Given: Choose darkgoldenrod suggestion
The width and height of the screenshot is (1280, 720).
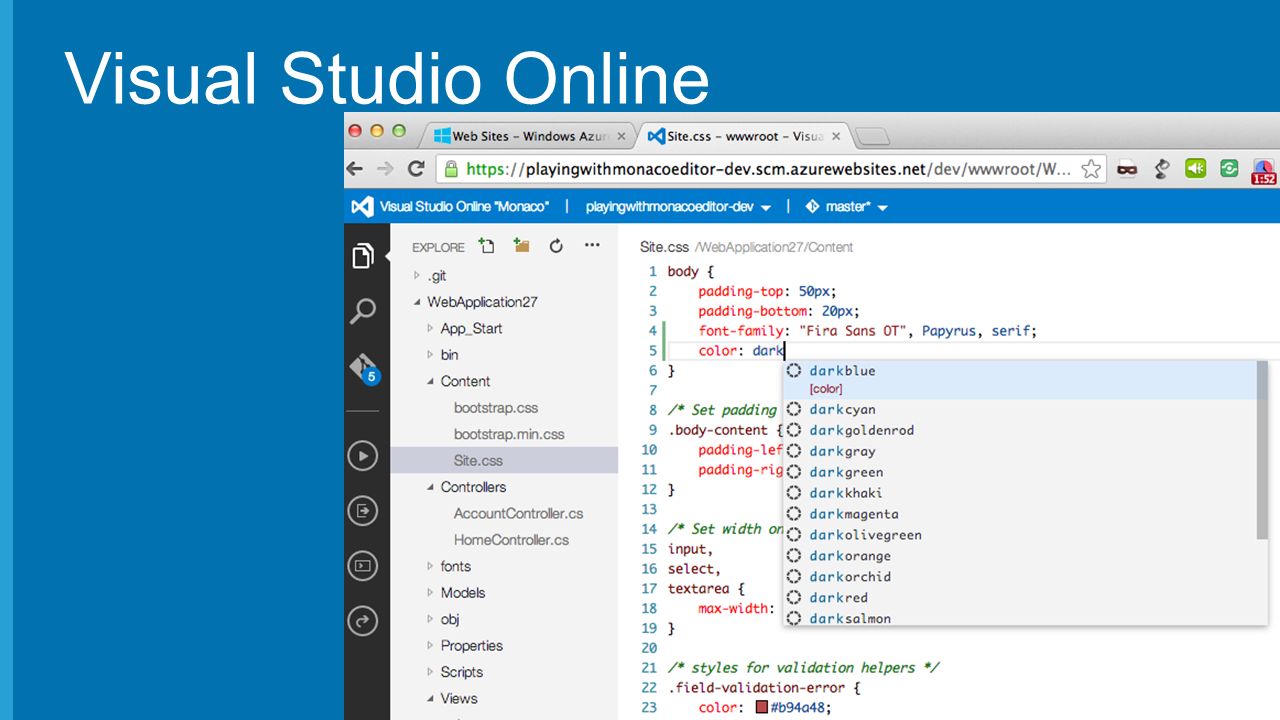Looking at the screenshot, I should coord(1019,430).
